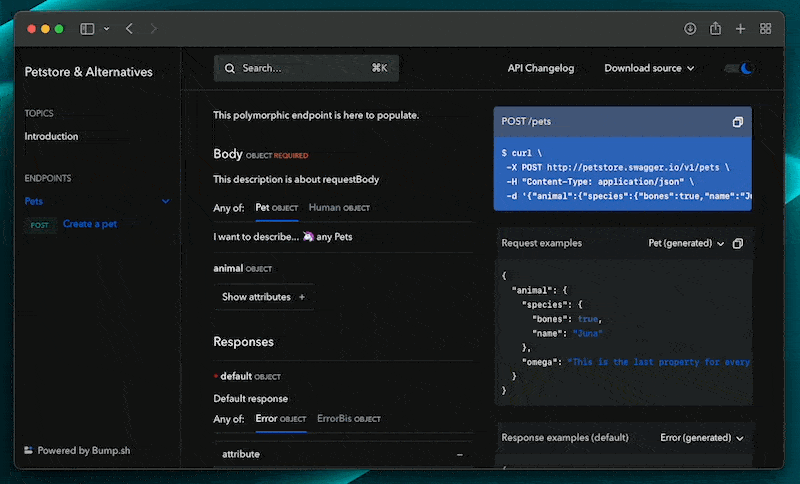Click the ENDPOINTS section label
Screen dimensions: 800x484
(48, 179)
